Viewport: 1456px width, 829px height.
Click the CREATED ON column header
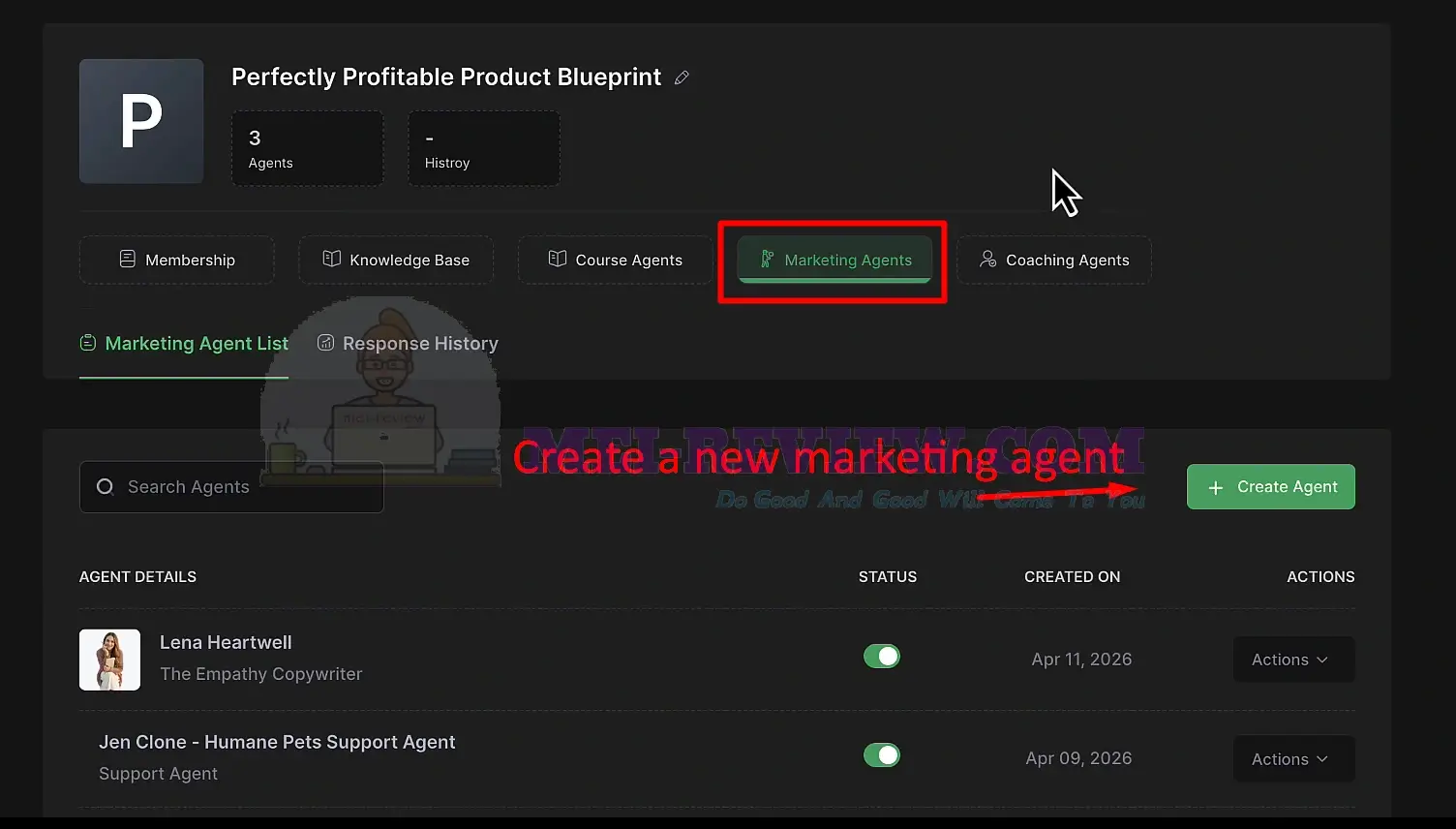pos(1073,577)
